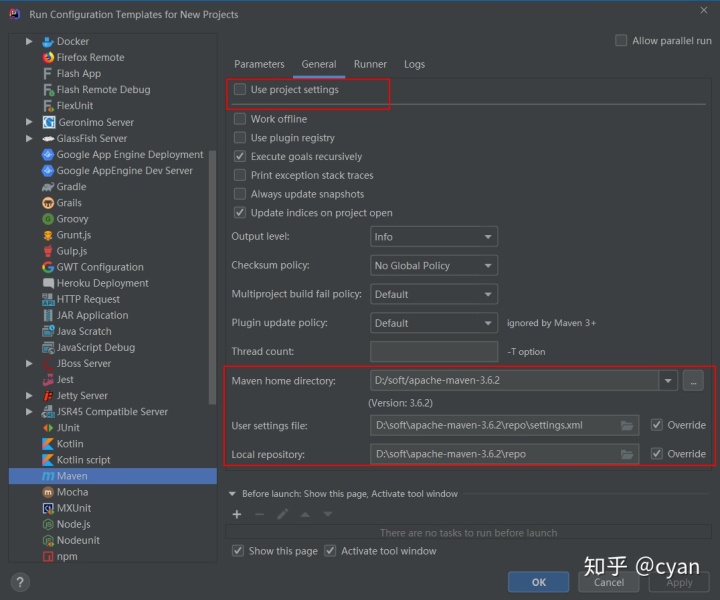Toggle Use plugin registry checkbox
Screen dimensions: 720x600
click(x=240, y=138)
